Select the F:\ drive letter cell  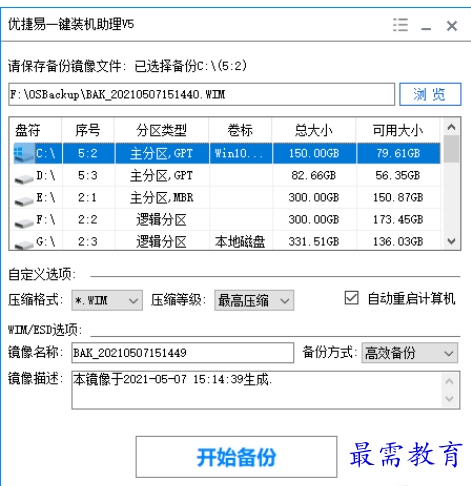46,219
